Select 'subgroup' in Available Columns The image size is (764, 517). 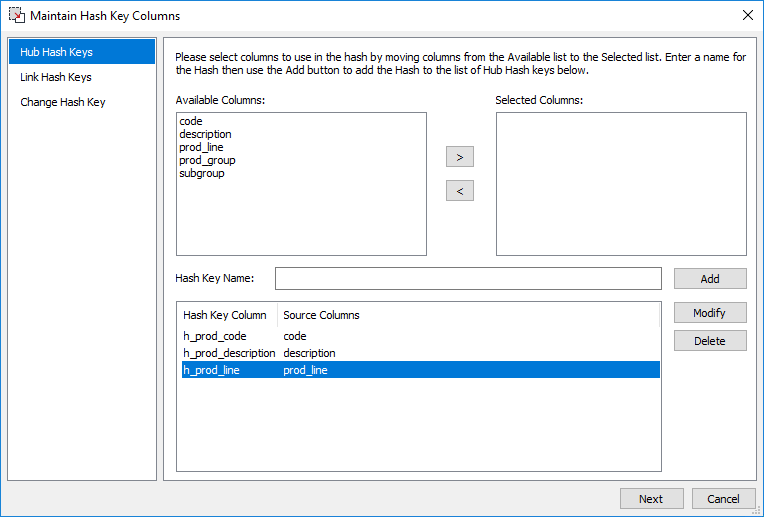tap(202, 173)
